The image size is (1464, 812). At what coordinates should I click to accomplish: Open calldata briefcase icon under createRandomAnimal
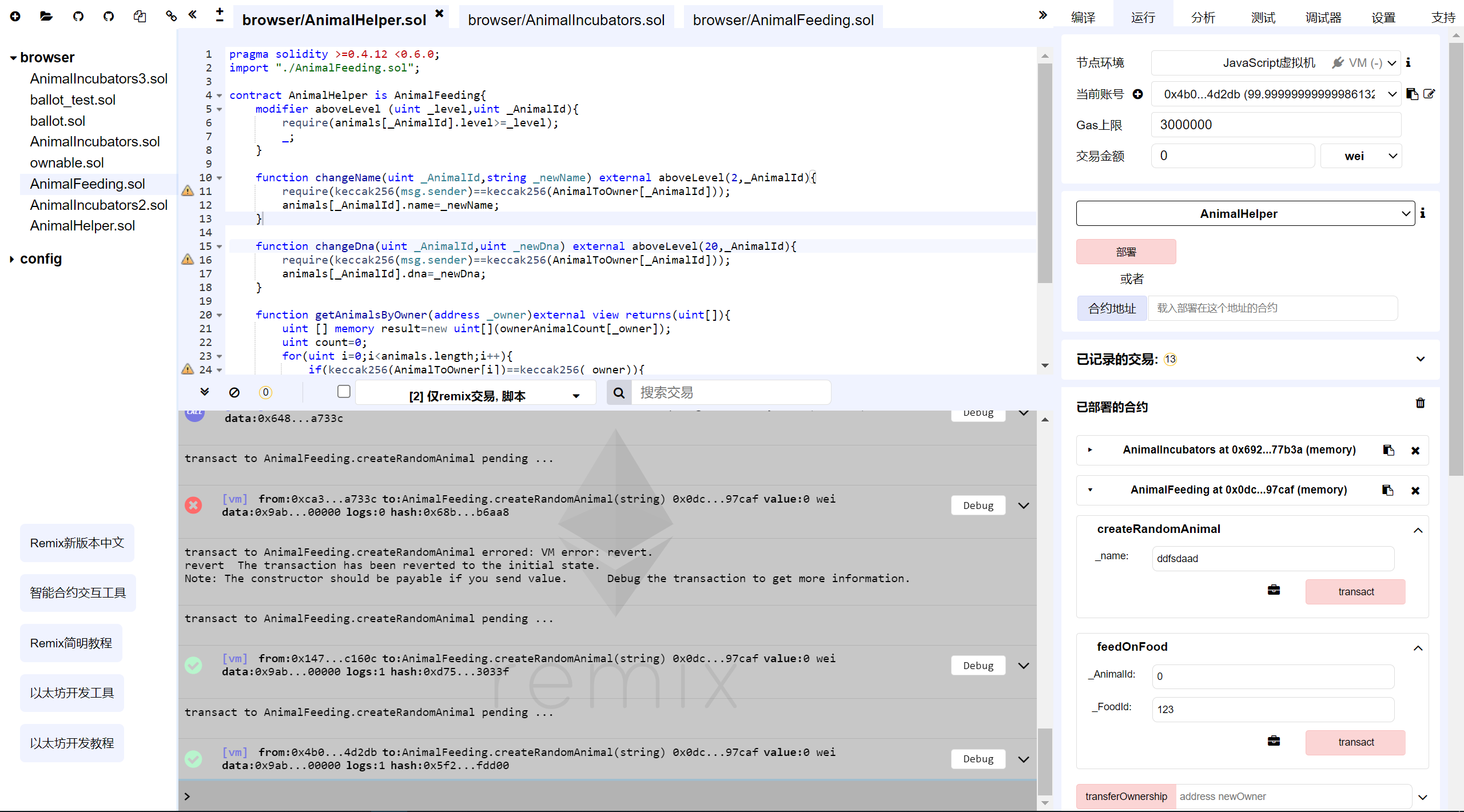coord(1274,590)
